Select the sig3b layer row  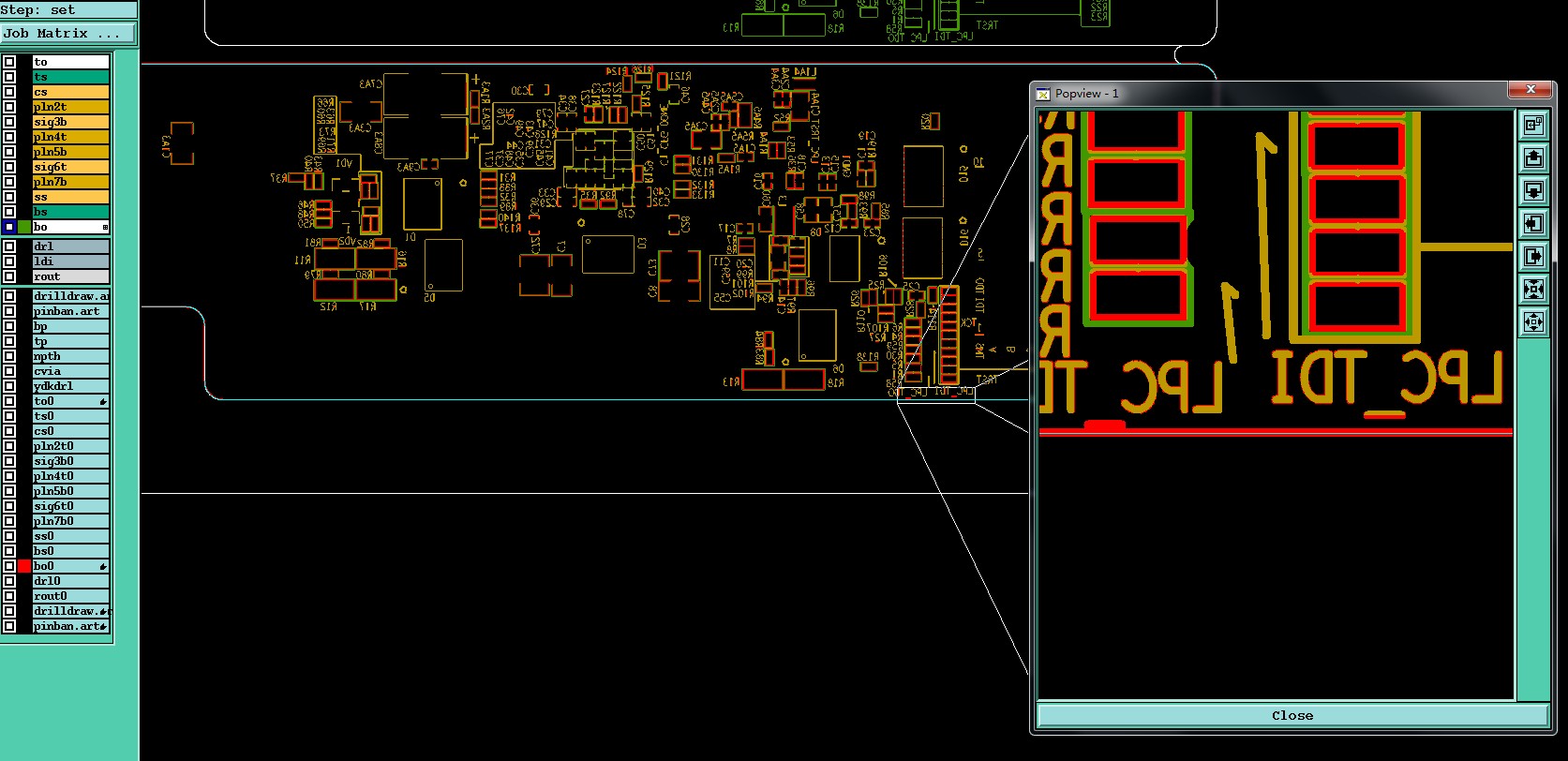point(71,122)
